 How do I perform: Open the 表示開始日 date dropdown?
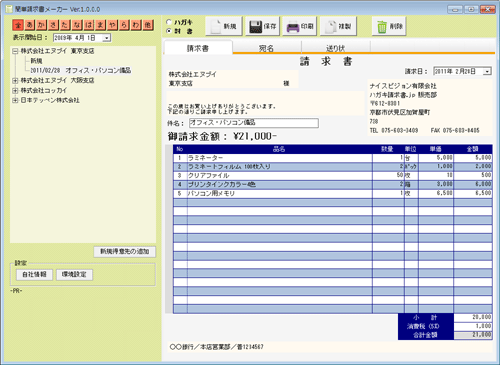107,38
